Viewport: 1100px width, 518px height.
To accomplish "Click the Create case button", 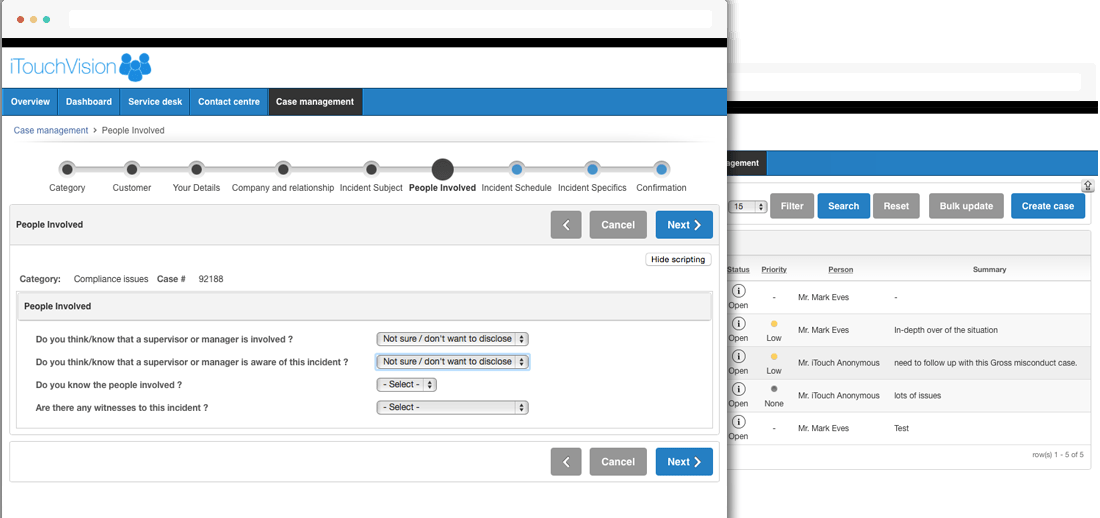I will [x=1047, y=206].
